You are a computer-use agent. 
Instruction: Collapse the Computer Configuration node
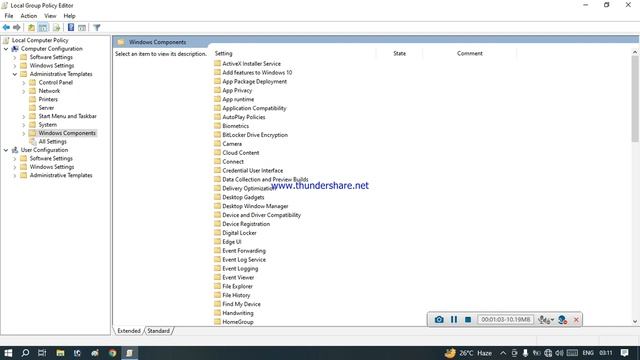[6, 49]
